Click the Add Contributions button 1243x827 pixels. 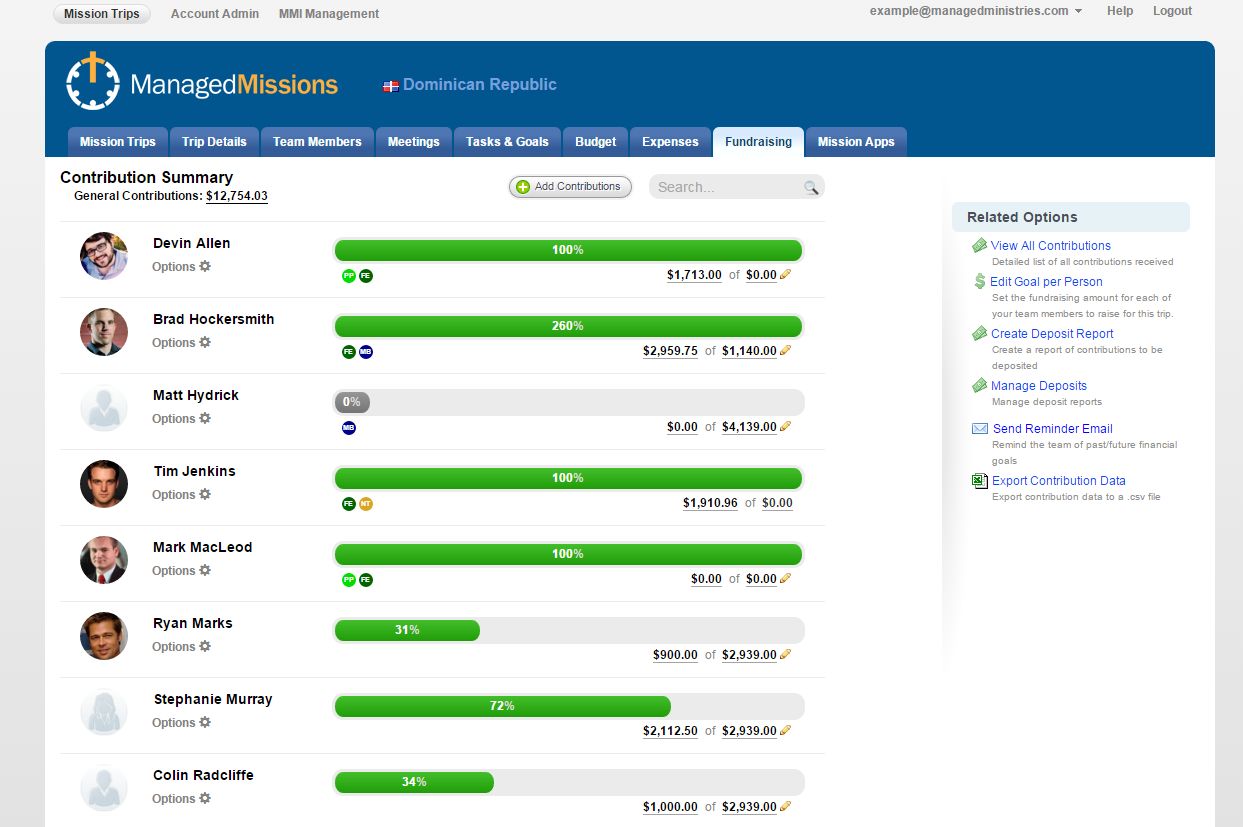coord(570,187)
